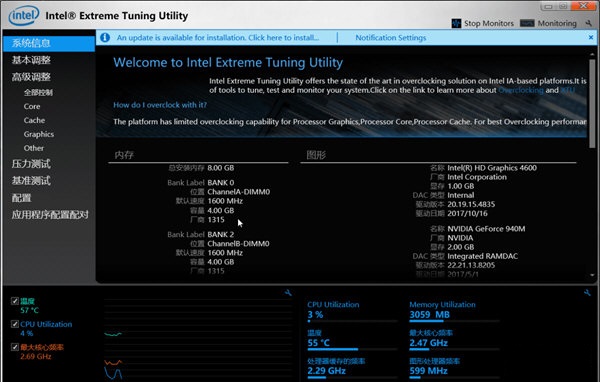
Task: Click ChannelB-DIMM0 location text
Action: pyautogui.click(x=238, y=244)
